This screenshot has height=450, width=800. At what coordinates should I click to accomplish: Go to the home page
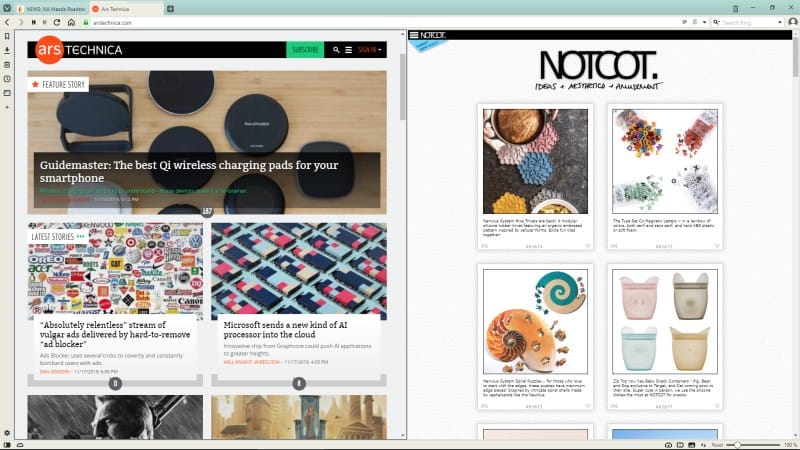coord(71,22)
